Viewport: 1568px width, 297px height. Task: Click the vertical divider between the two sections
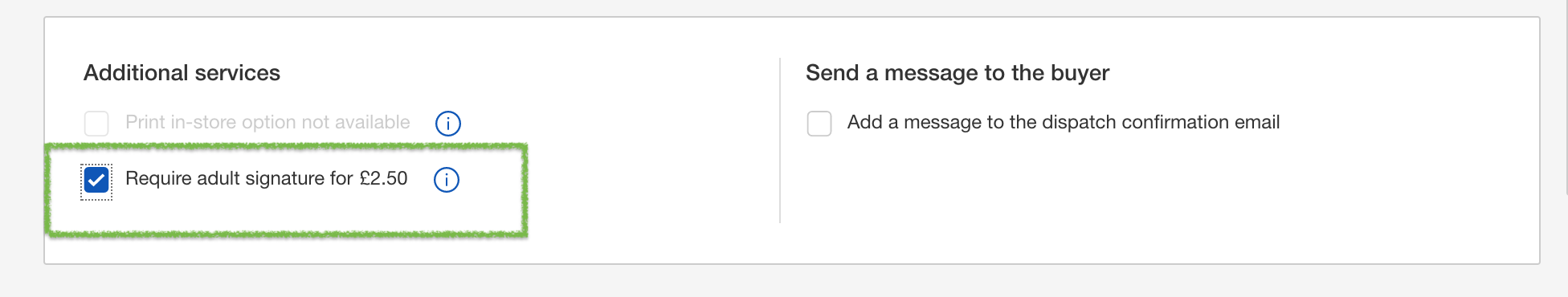[780, 140]
